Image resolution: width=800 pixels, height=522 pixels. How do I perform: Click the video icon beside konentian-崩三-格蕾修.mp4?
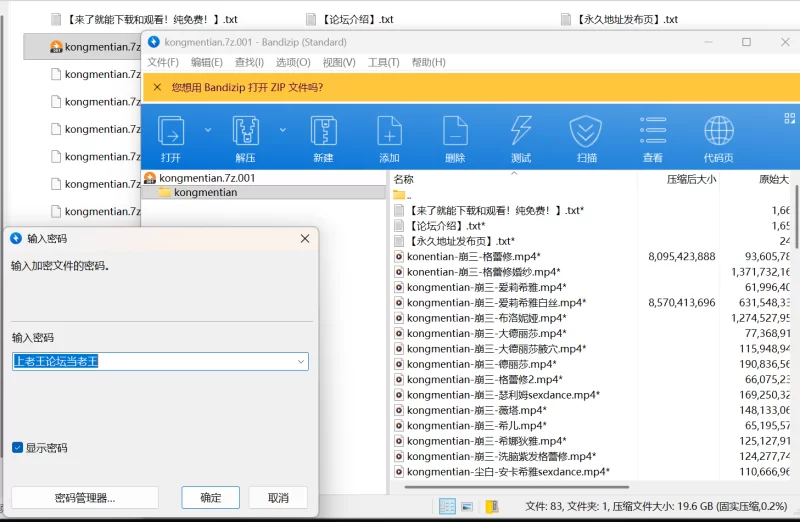(399, 257)
